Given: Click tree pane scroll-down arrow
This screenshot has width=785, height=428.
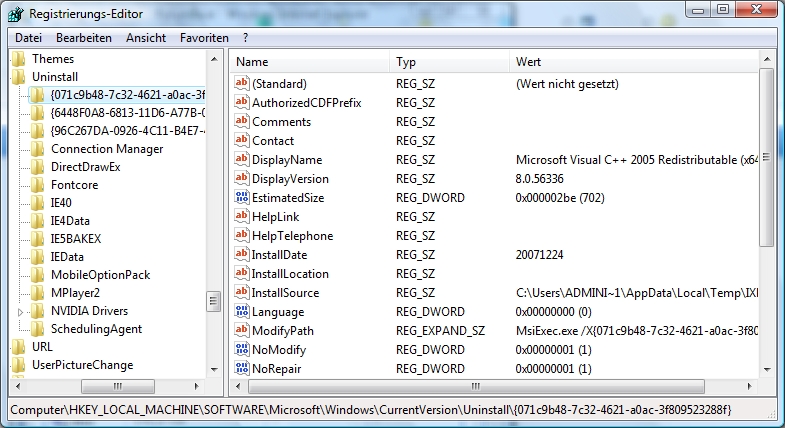Looking at the screenshot, I should click(214, 370).
